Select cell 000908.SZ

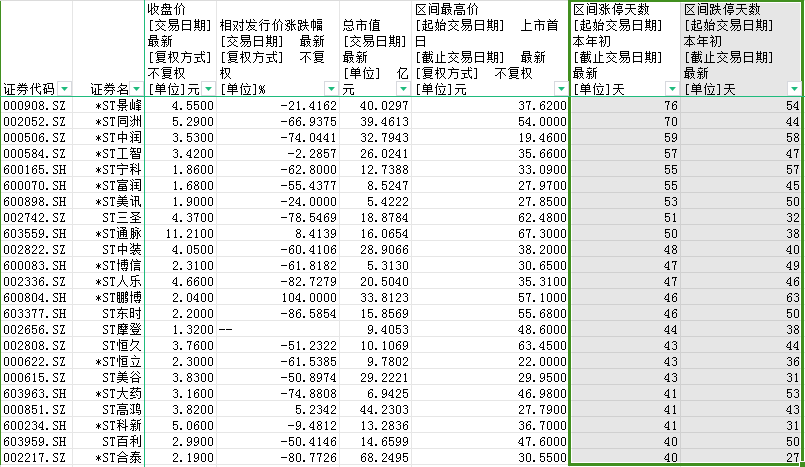(x=36, y=106)
